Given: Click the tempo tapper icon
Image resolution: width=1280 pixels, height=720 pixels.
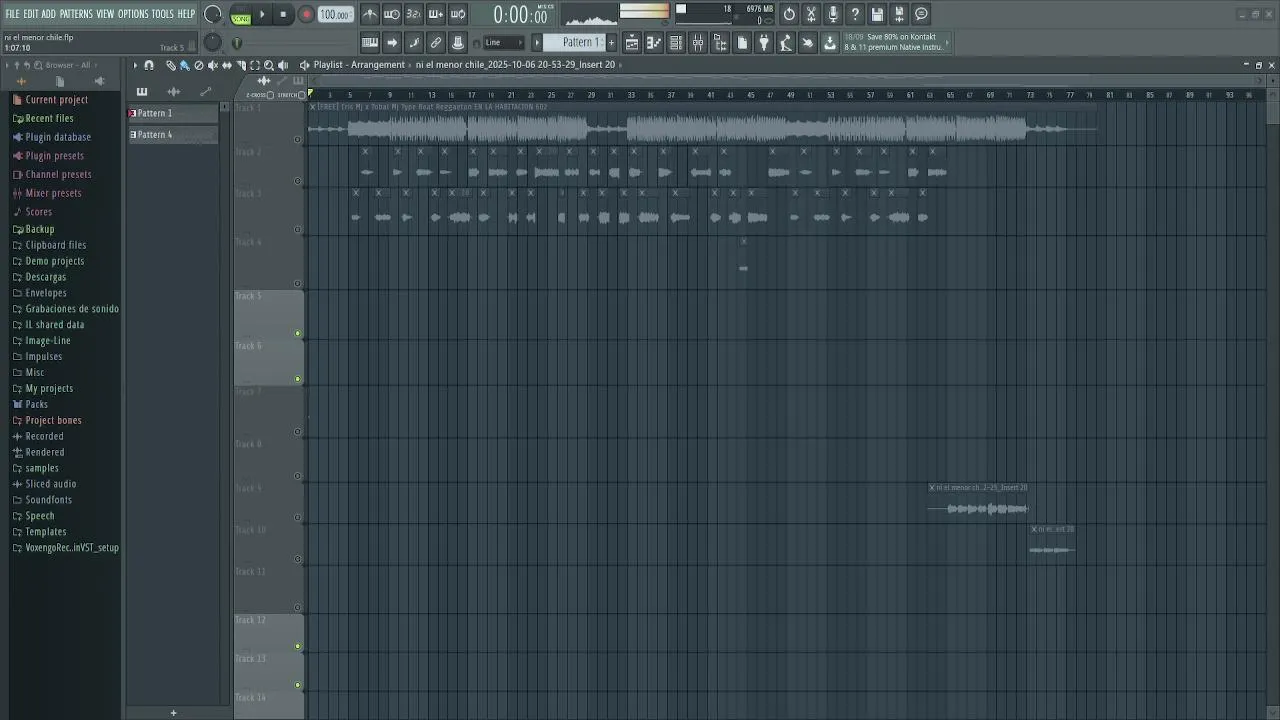Looking at the screenshot, I should [x=786, y=42].
